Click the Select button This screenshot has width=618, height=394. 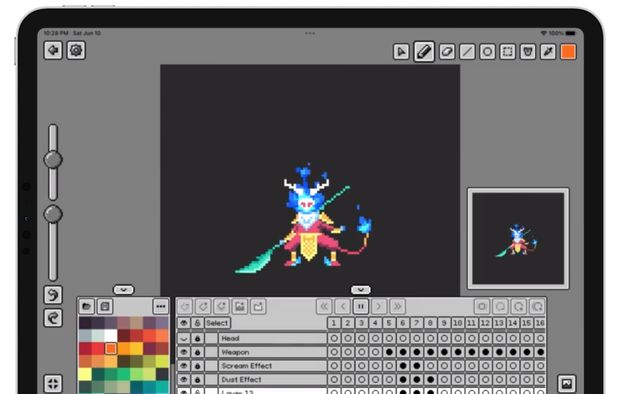pos(217,323)
